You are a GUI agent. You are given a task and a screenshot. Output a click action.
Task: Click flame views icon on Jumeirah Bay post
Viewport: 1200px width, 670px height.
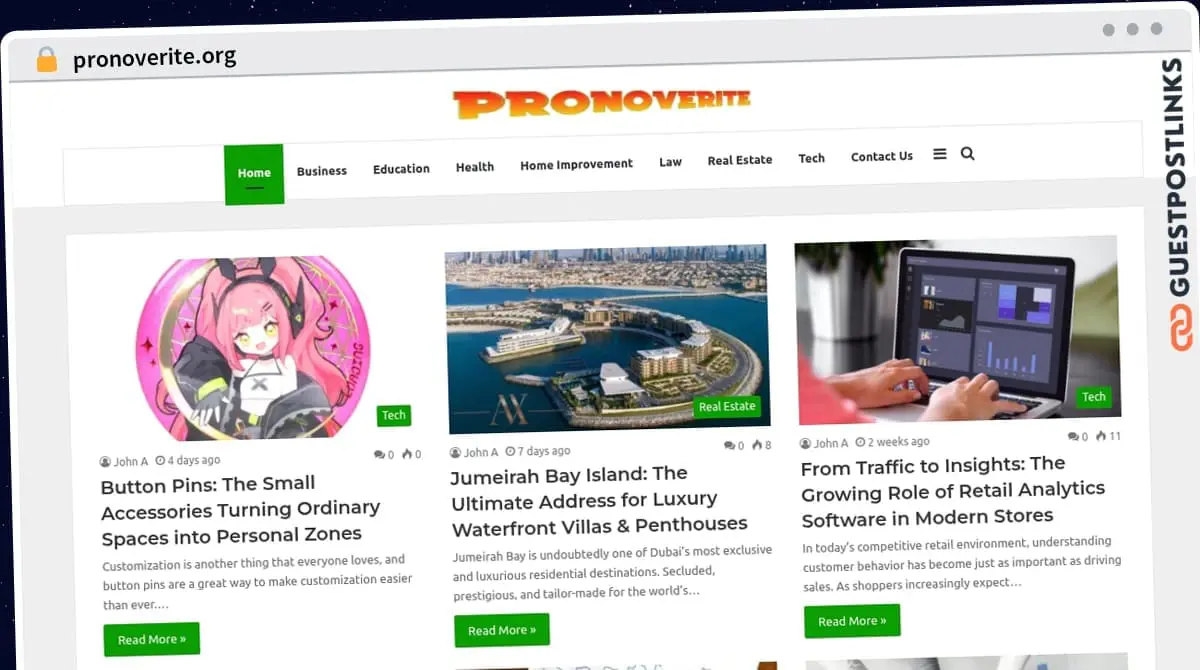pos(757,445)
